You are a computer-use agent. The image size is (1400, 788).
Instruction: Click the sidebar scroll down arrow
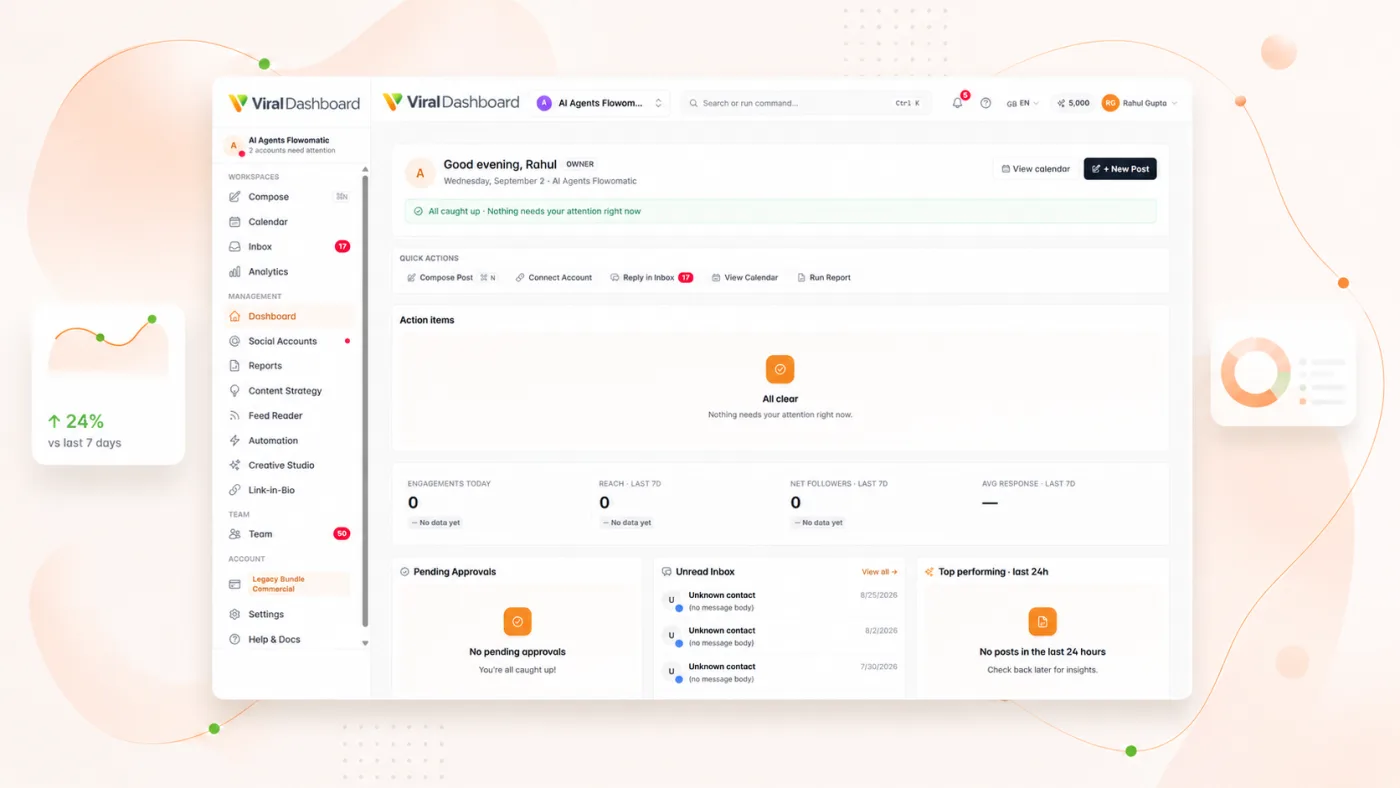365,643
